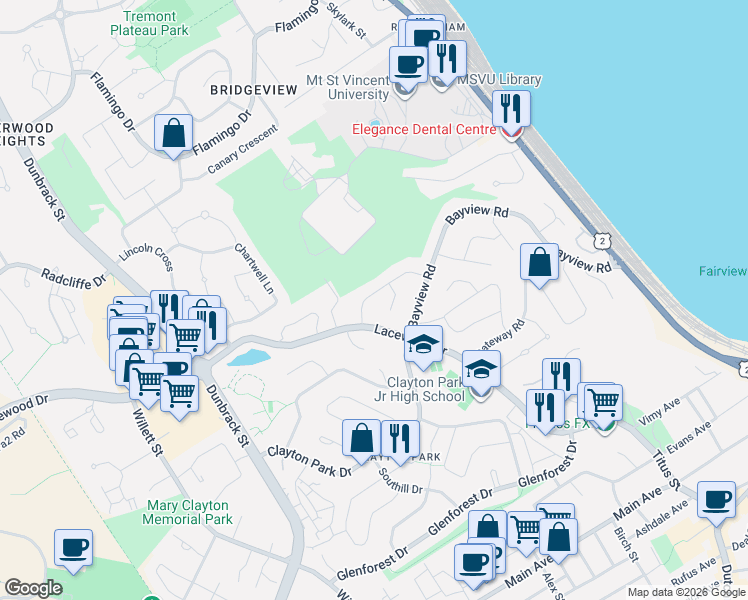Click the Fairview area label
This screenshot has width=748, height=600.
click(723, 271)
